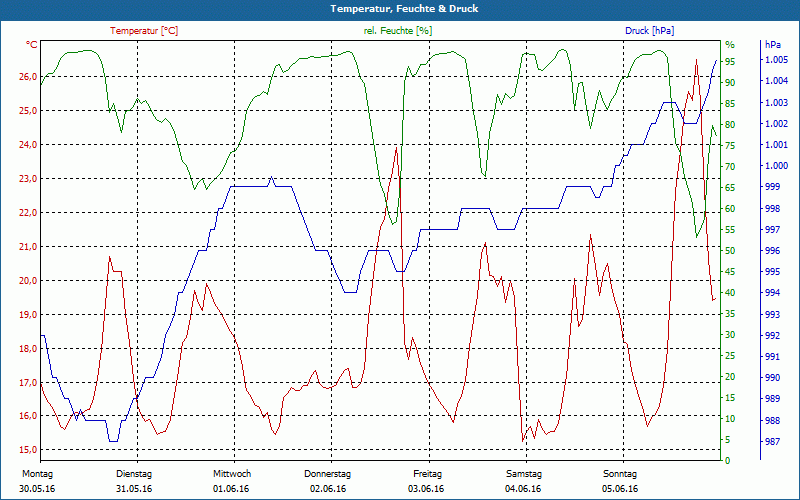Click the '16,0' temperature axis value

point(28,416)
